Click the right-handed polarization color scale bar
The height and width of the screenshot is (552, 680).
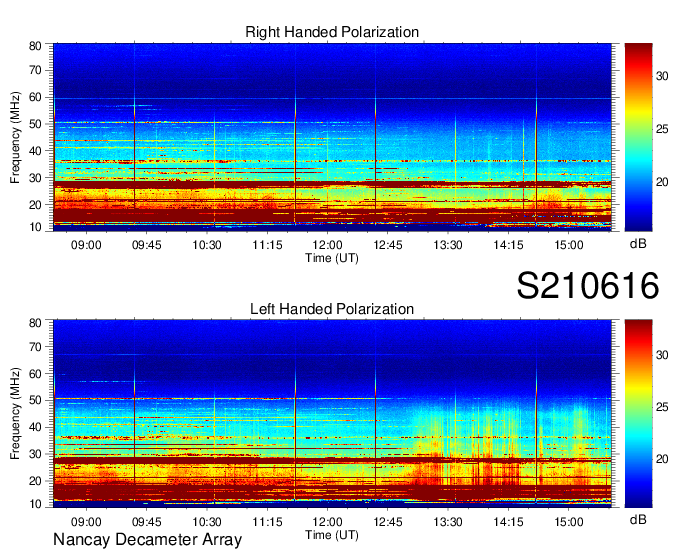coord(638,137)
